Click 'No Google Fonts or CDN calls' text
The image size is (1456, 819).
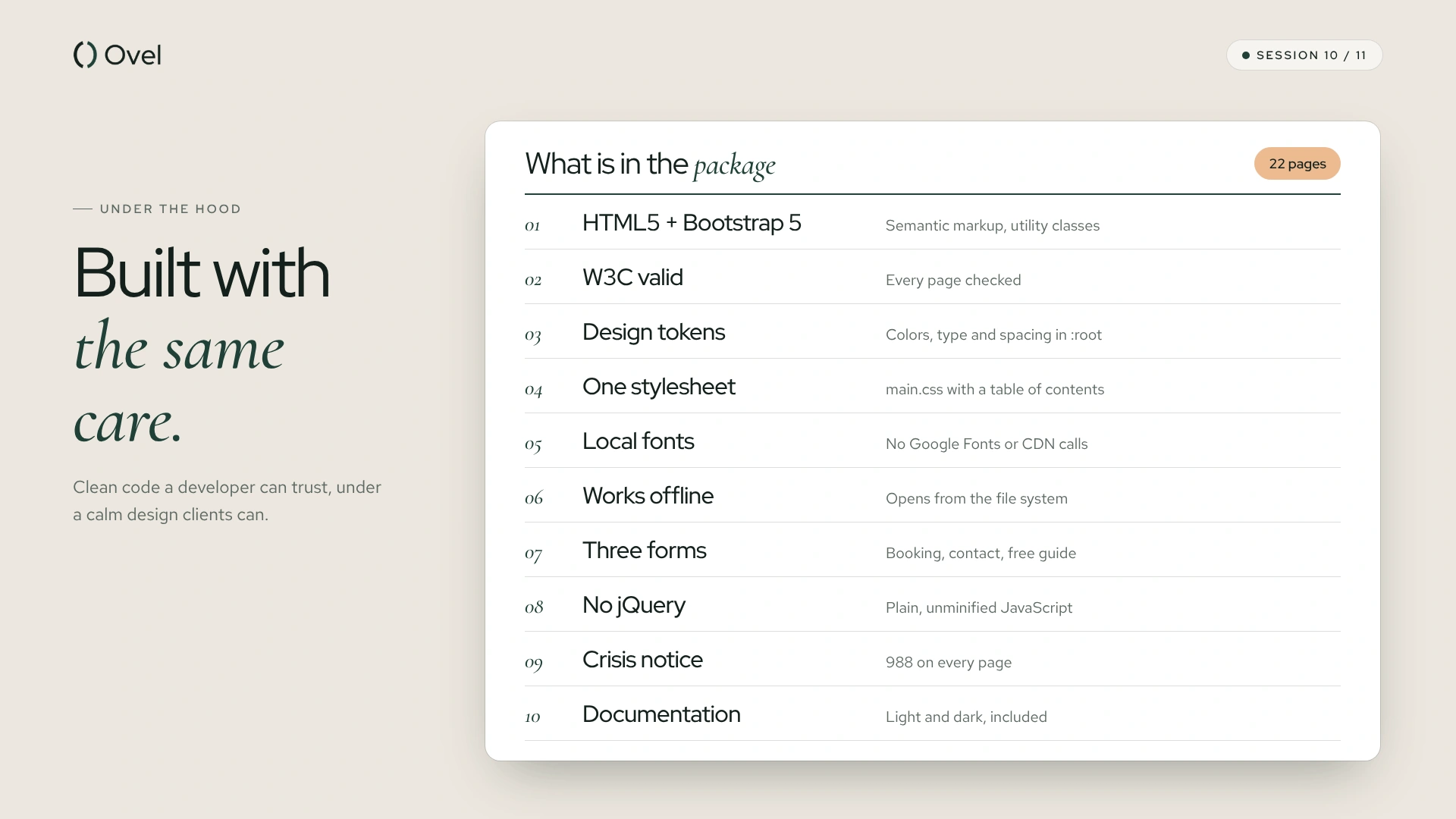pyautogui.click(x=987, y=444)
